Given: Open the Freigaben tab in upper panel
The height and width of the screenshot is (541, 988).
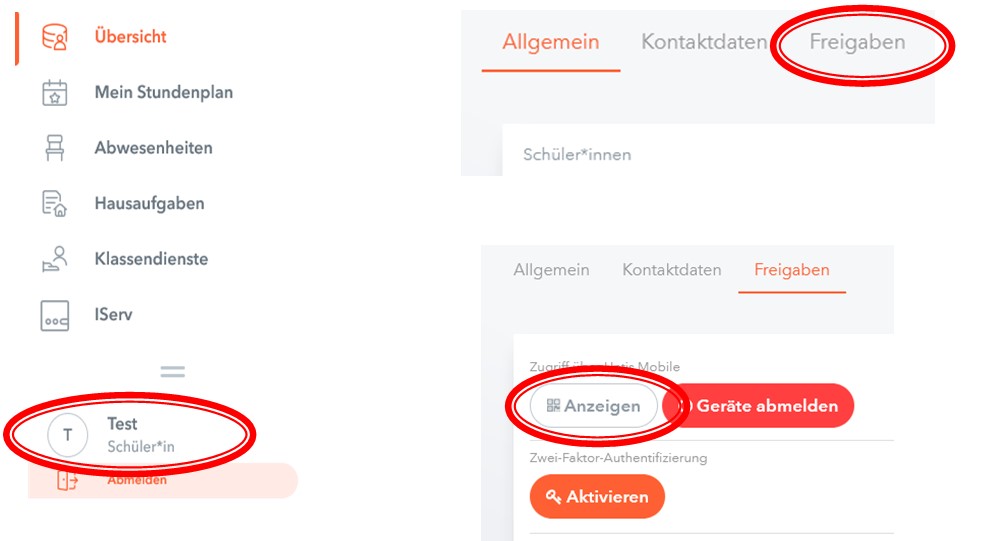Looking at the screenshot, I should click(857, 43).
